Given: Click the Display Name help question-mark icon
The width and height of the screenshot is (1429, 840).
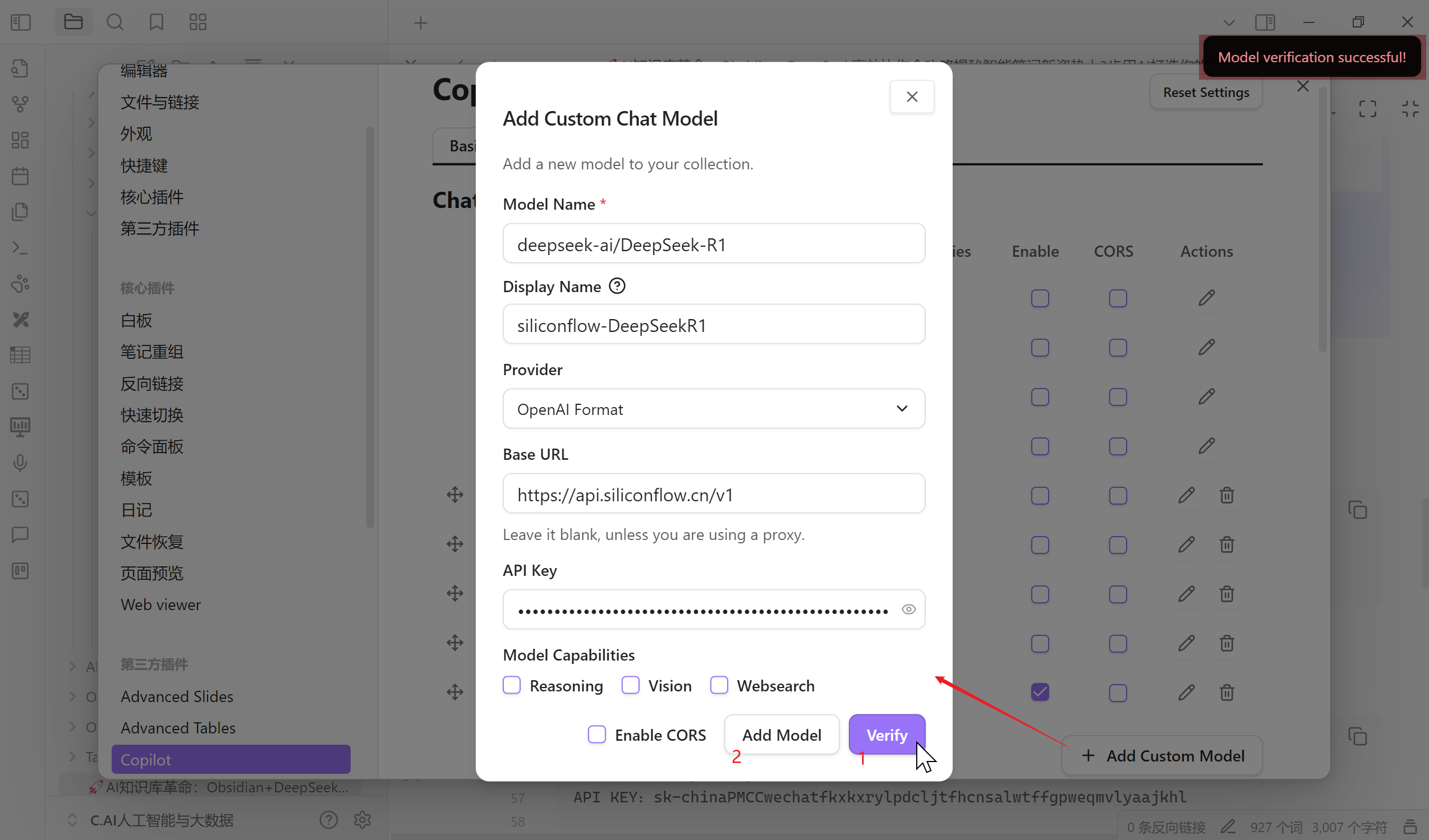Looking at the screenshot, I should coord(617,286).
